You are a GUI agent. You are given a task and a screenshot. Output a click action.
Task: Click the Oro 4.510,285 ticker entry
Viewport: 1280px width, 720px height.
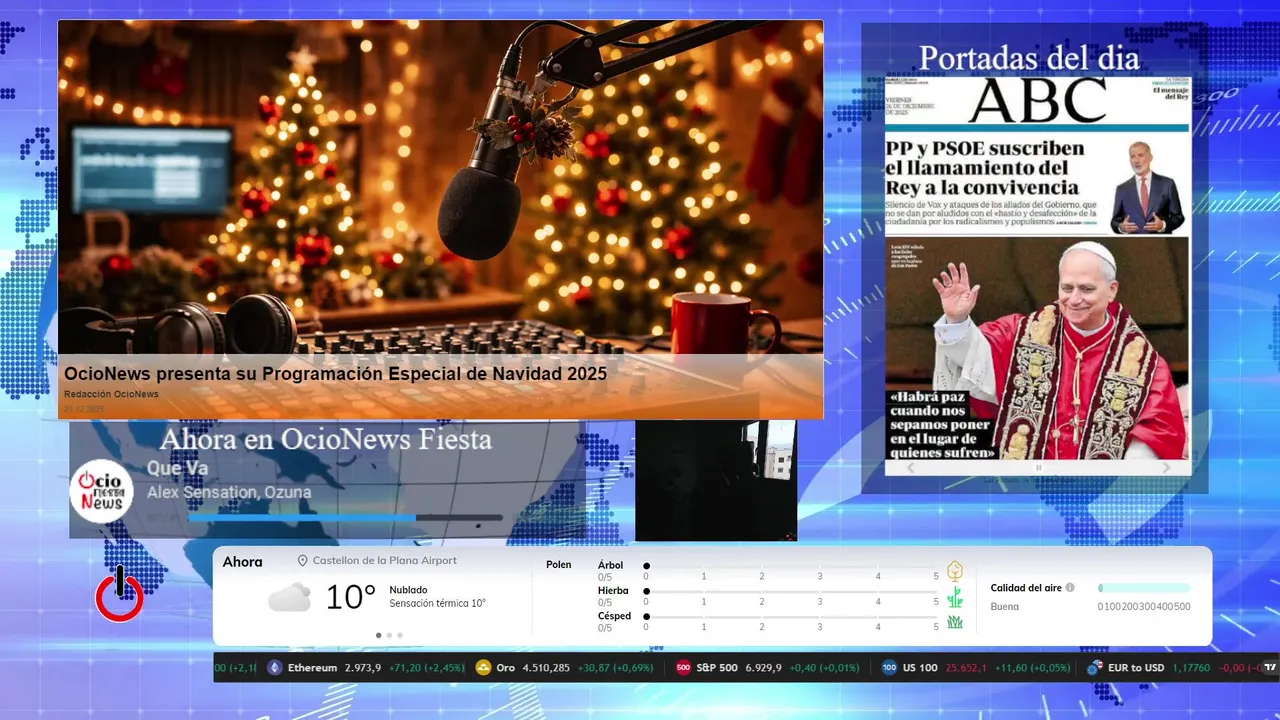(564, 668)
